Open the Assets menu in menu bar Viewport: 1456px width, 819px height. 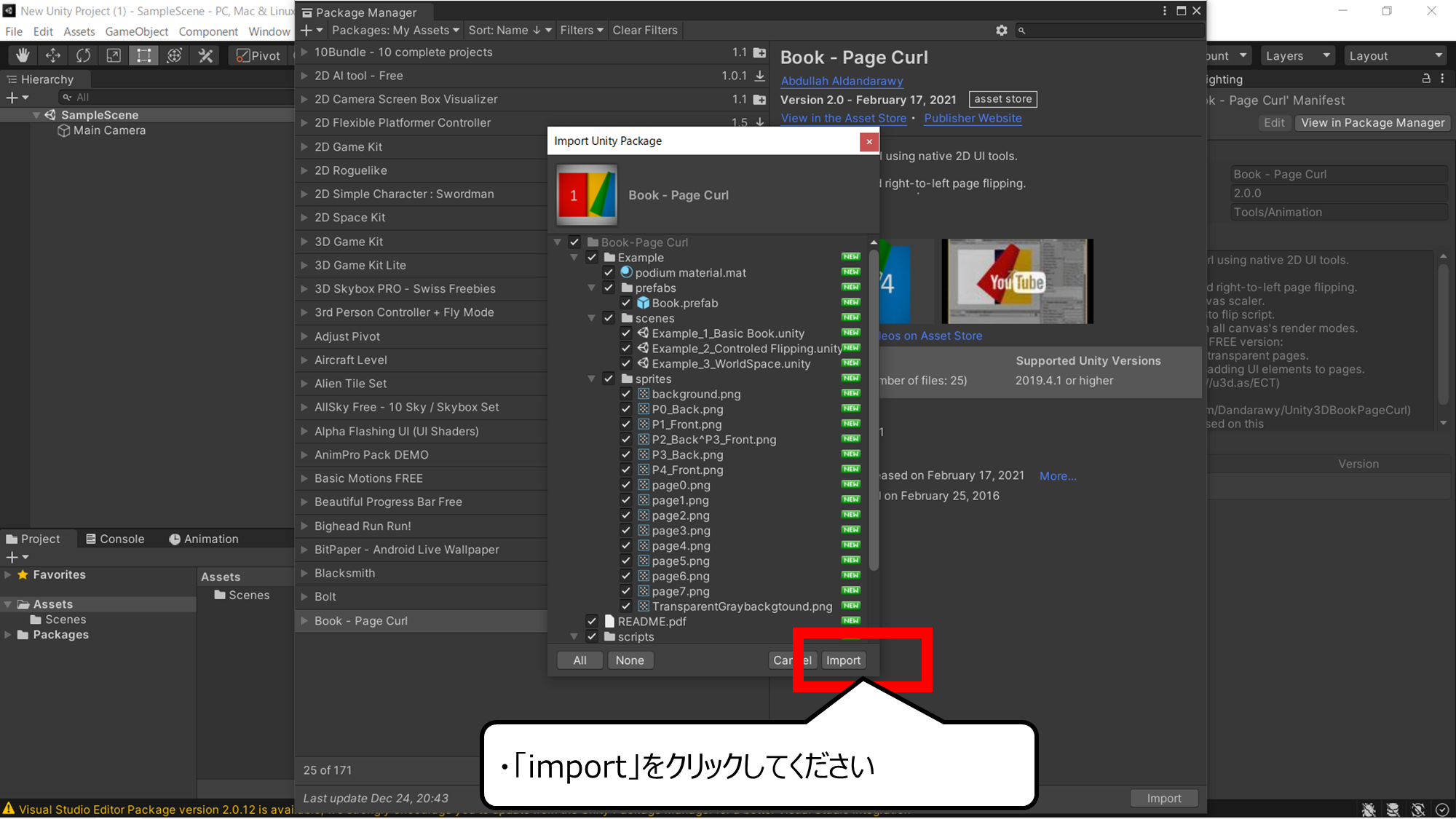coord(79,31)
